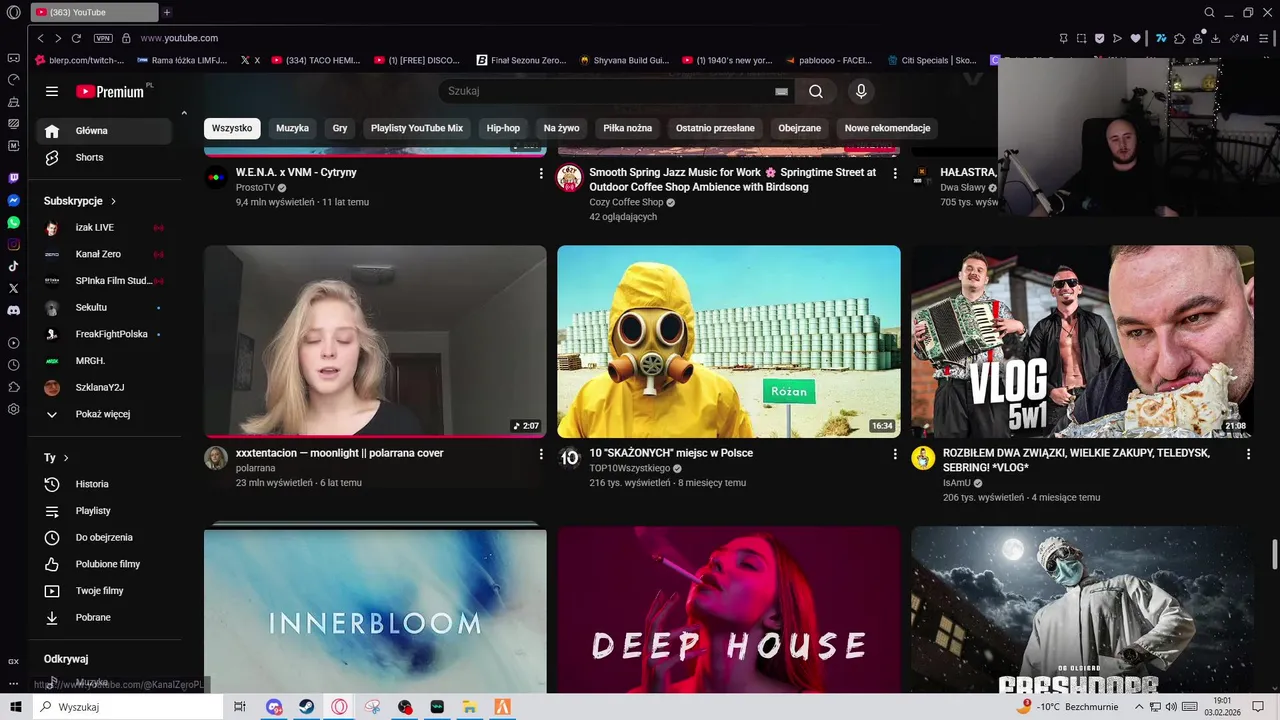Select the Playlisty YouTube Mix chip

point(417,128)
